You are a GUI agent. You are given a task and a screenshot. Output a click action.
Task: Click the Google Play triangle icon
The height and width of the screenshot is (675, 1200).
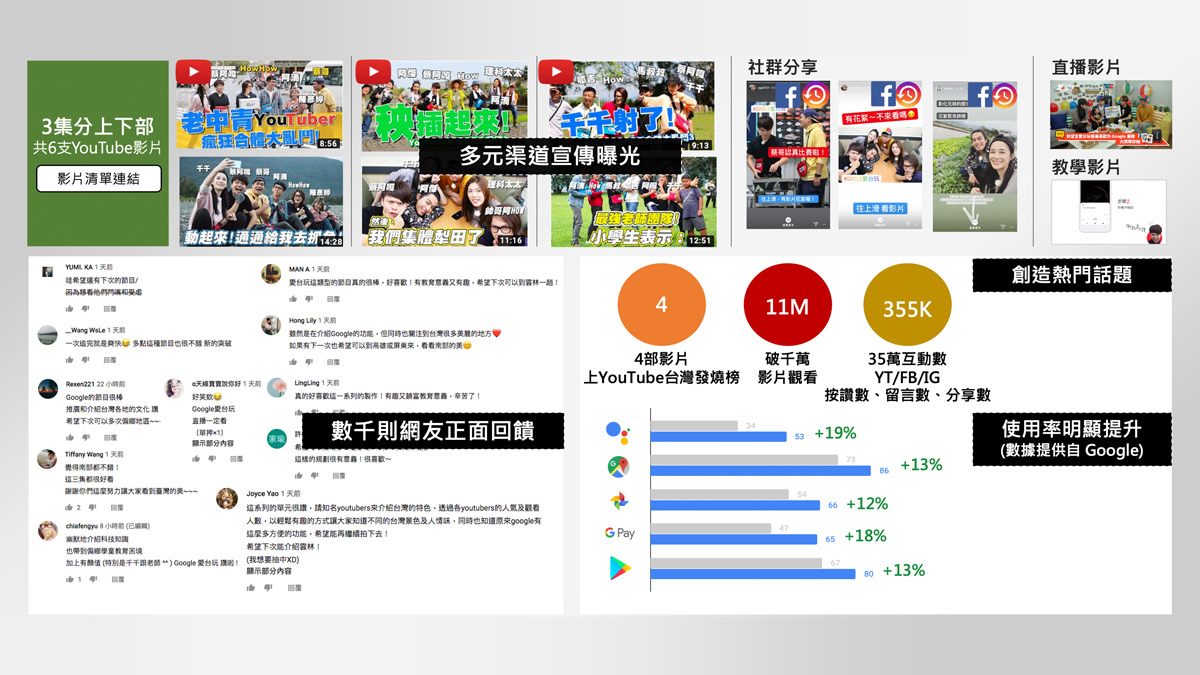click(x=619, y=569)
